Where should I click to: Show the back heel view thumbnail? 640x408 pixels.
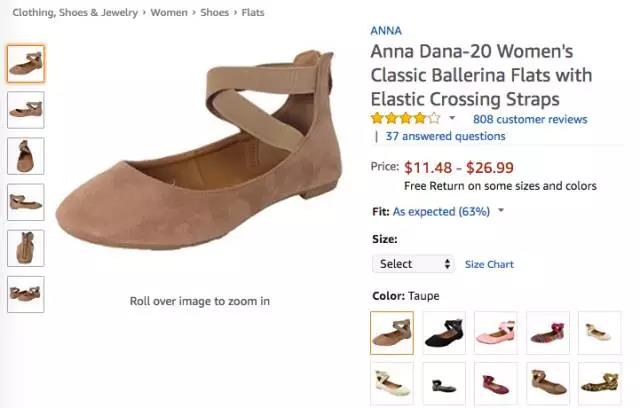25,247
